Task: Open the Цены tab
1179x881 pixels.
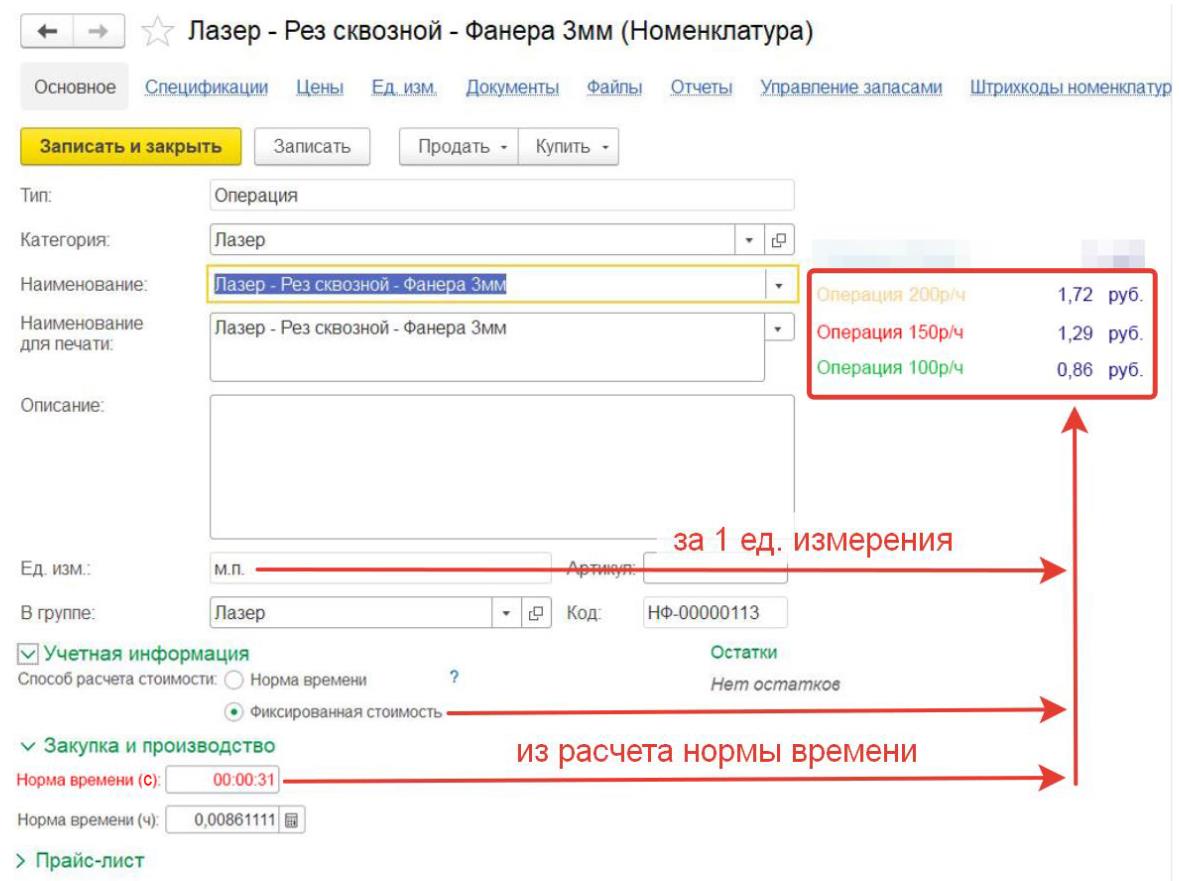Action: click(320, 88)
